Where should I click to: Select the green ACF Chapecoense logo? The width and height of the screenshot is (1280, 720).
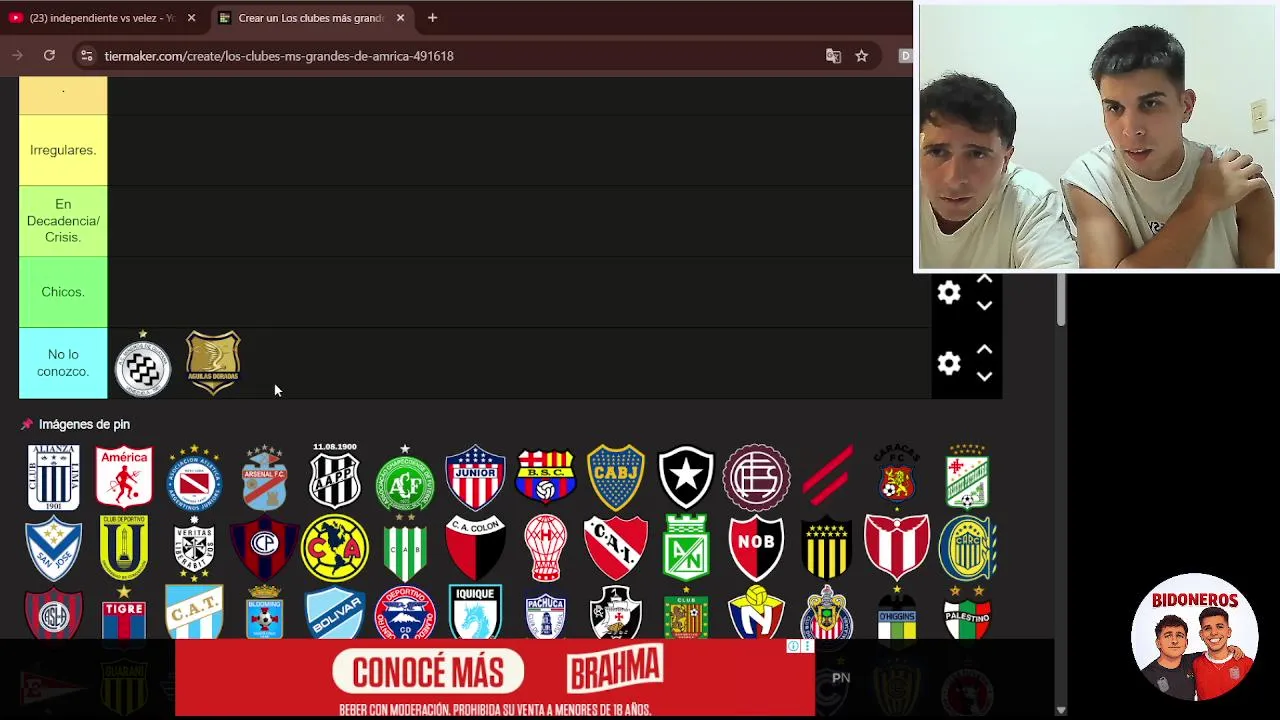pos(405,477)
